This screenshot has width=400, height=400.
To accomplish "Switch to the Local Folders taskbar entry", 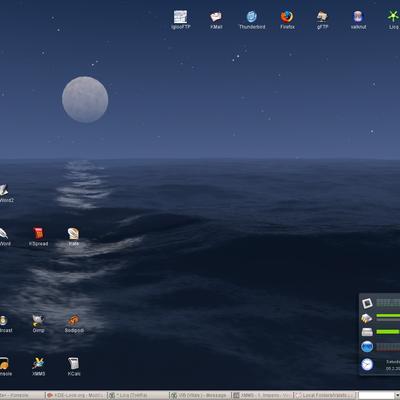I will pyautogui.click(x=324, y=395).
